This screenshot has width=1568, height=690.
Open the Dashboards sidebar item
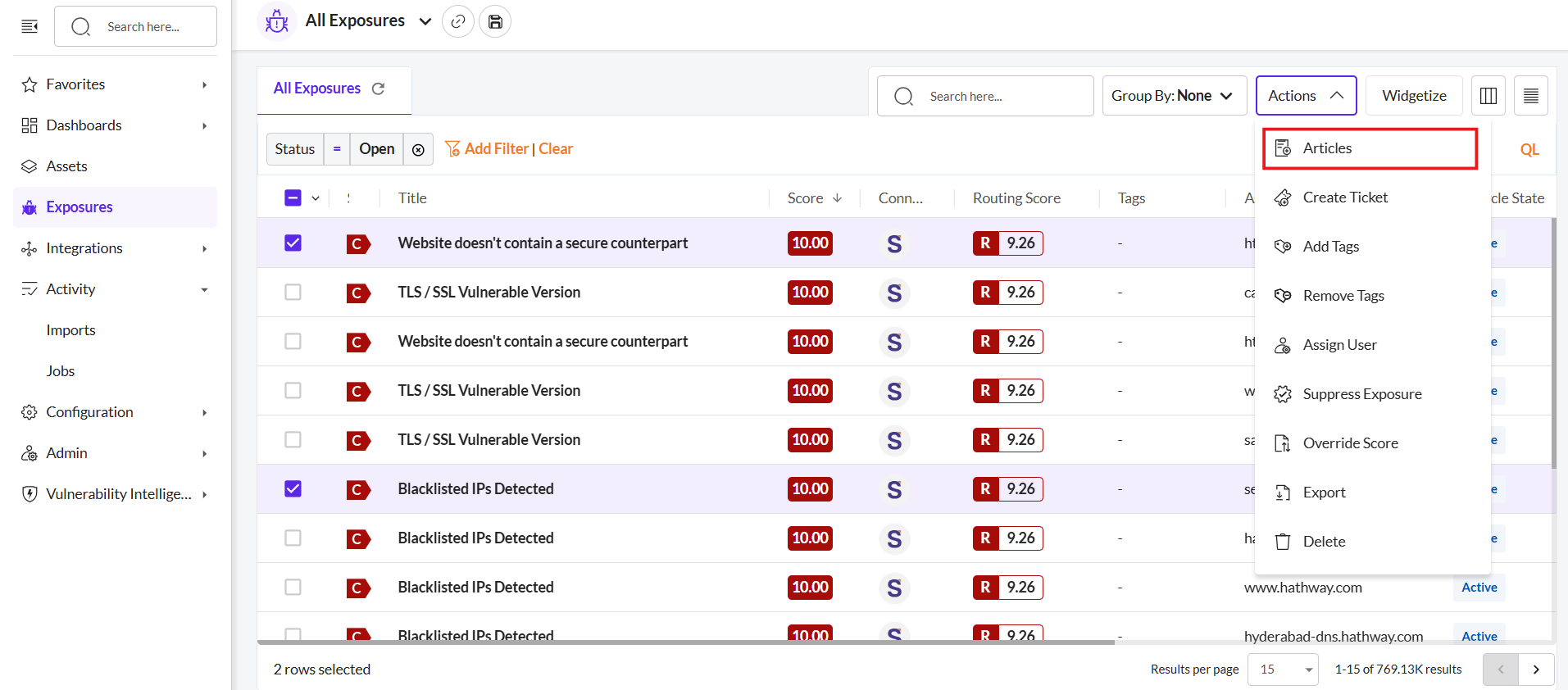pyautogui.click(x=115, y=125)
